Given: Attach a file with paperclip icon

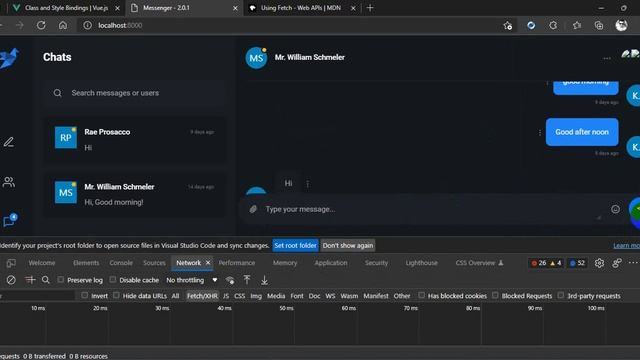Looking at the screenshot, I should (x=253, y=209).
